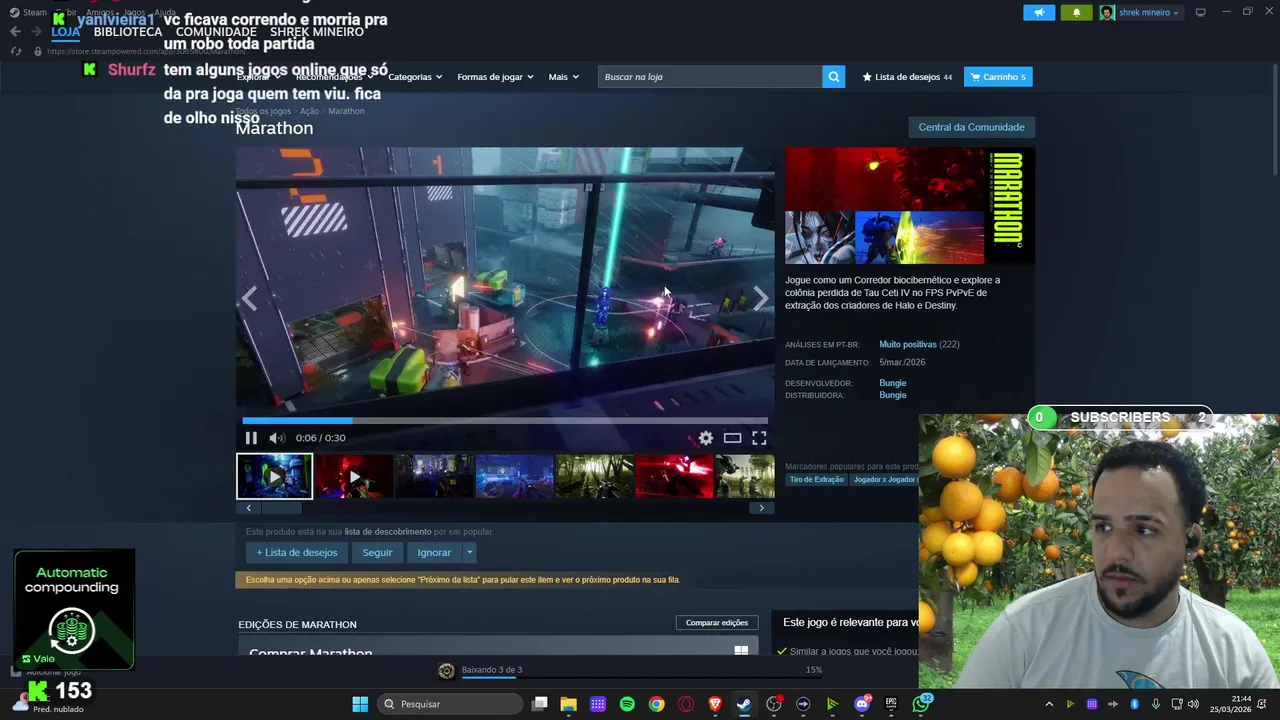Open WhatsApp from taskbar
The image size is (1280, 720).
coord(921,704)
